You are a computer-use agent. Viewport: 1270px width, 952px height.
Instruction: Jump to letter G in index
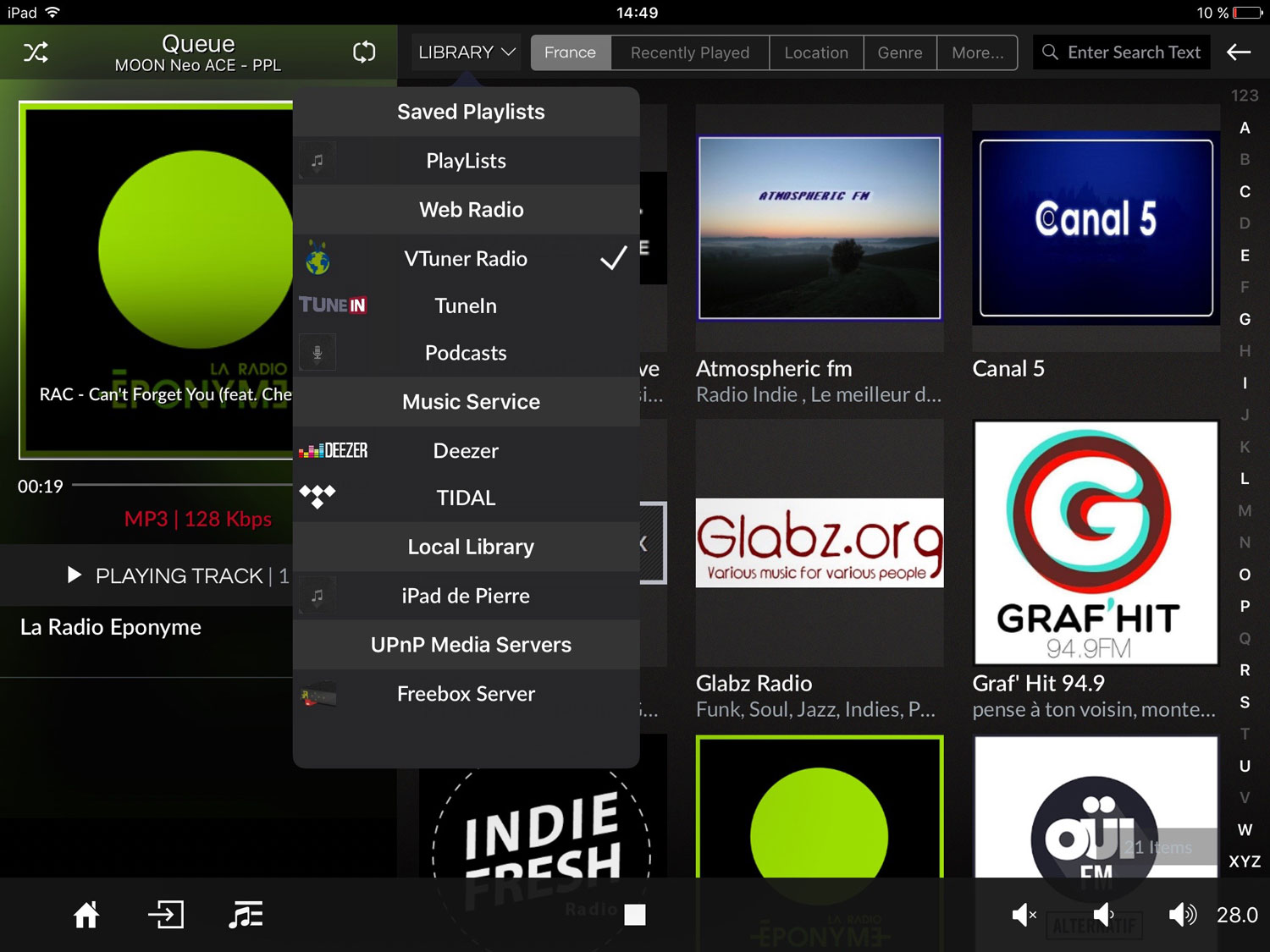[x=1245, y=319]
